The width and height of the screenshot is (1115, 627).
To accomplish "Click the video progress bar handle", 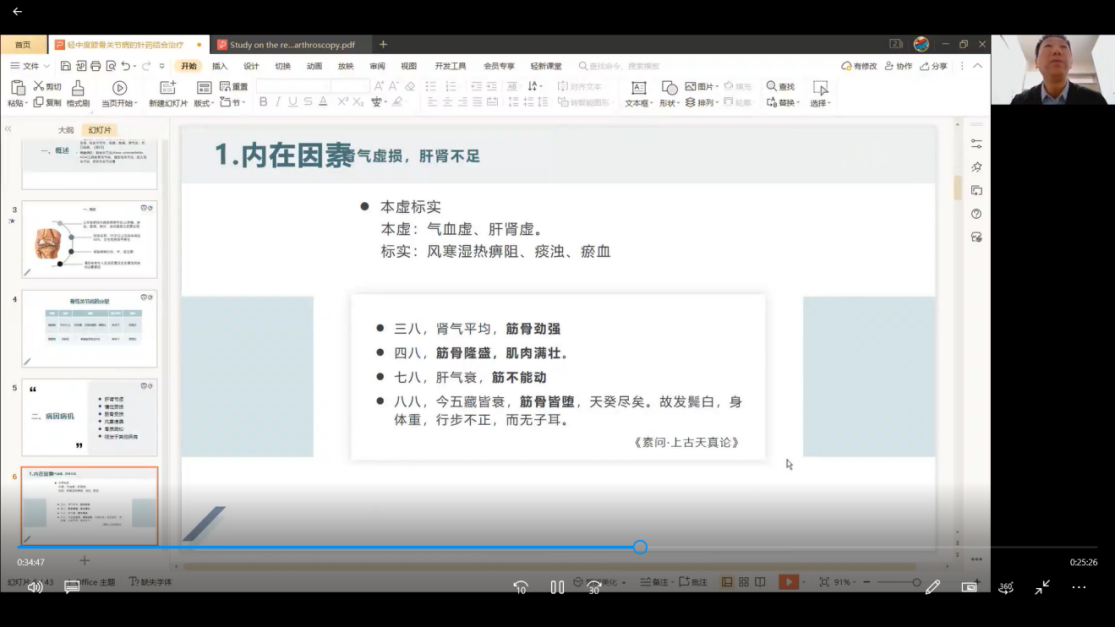I will [640, 547].
